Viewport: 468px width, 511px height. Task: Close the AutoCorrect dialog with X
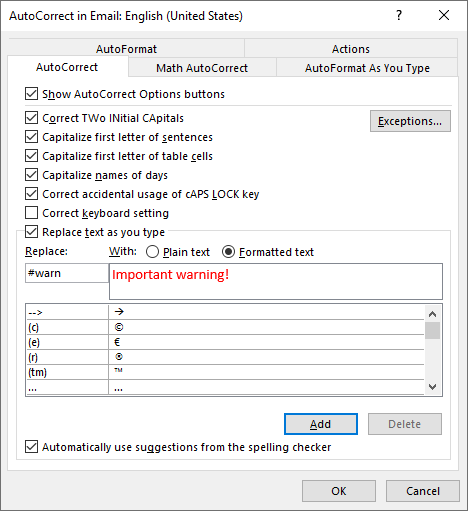click(444, 15)
